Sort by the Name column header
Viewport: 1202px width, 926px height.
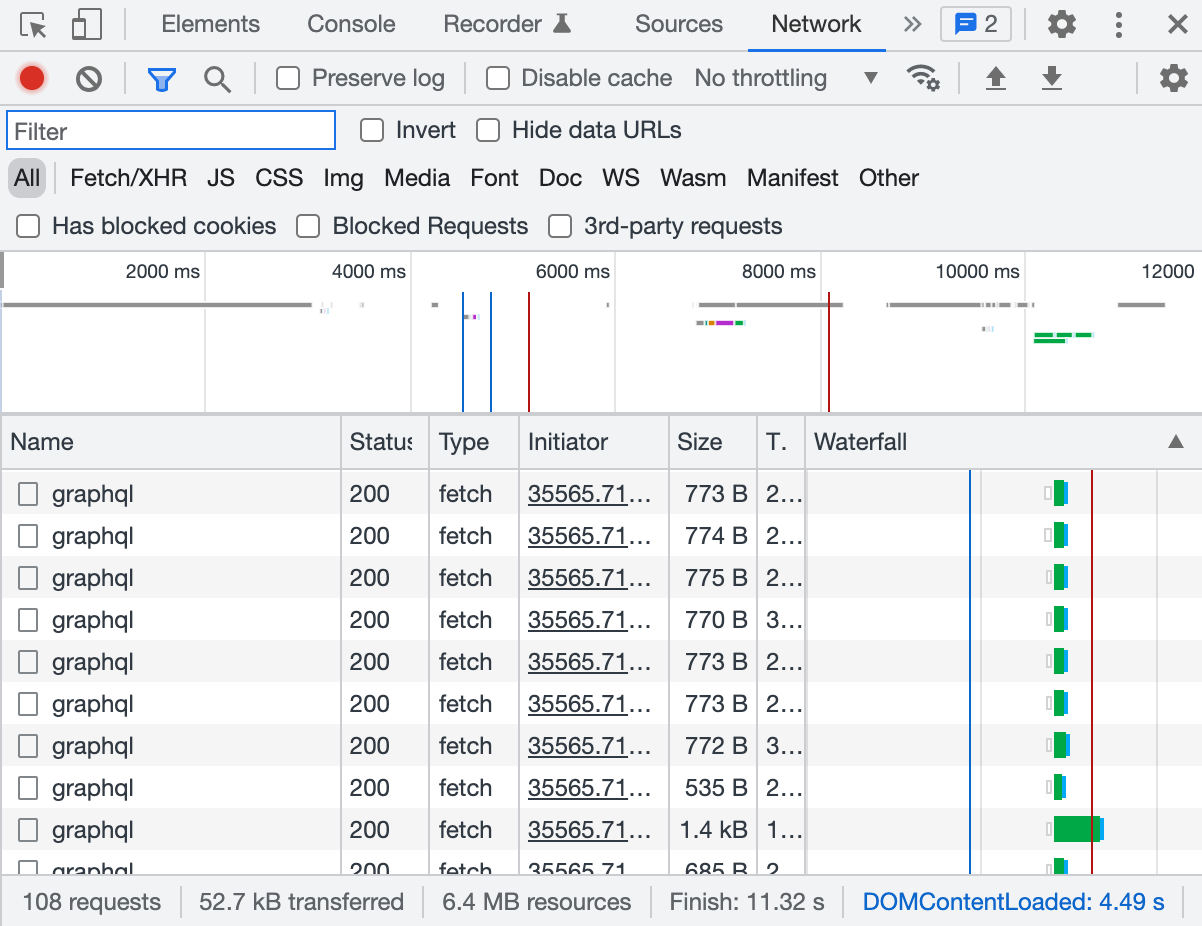171,442
